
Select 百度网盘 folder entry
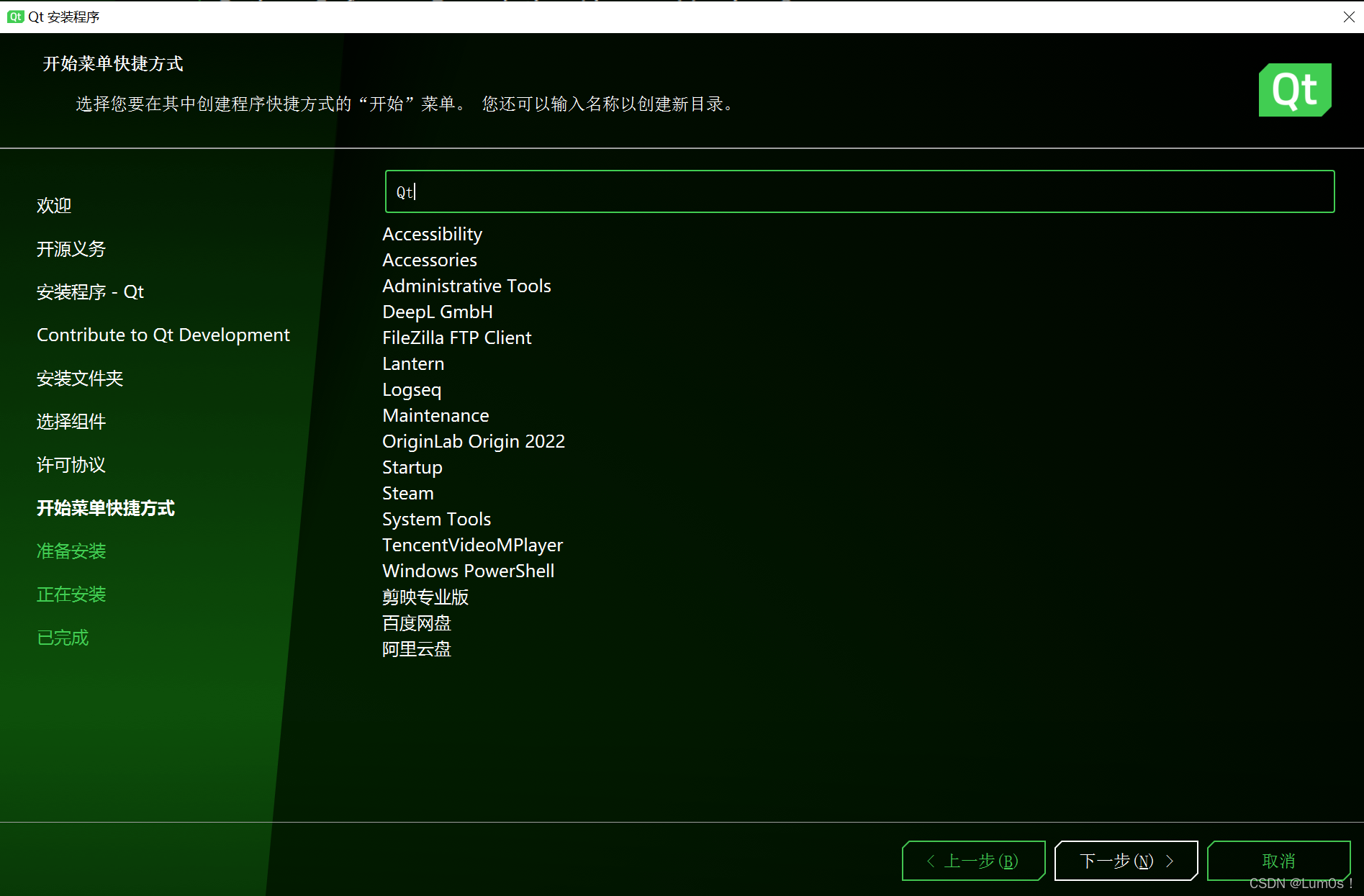417,623
